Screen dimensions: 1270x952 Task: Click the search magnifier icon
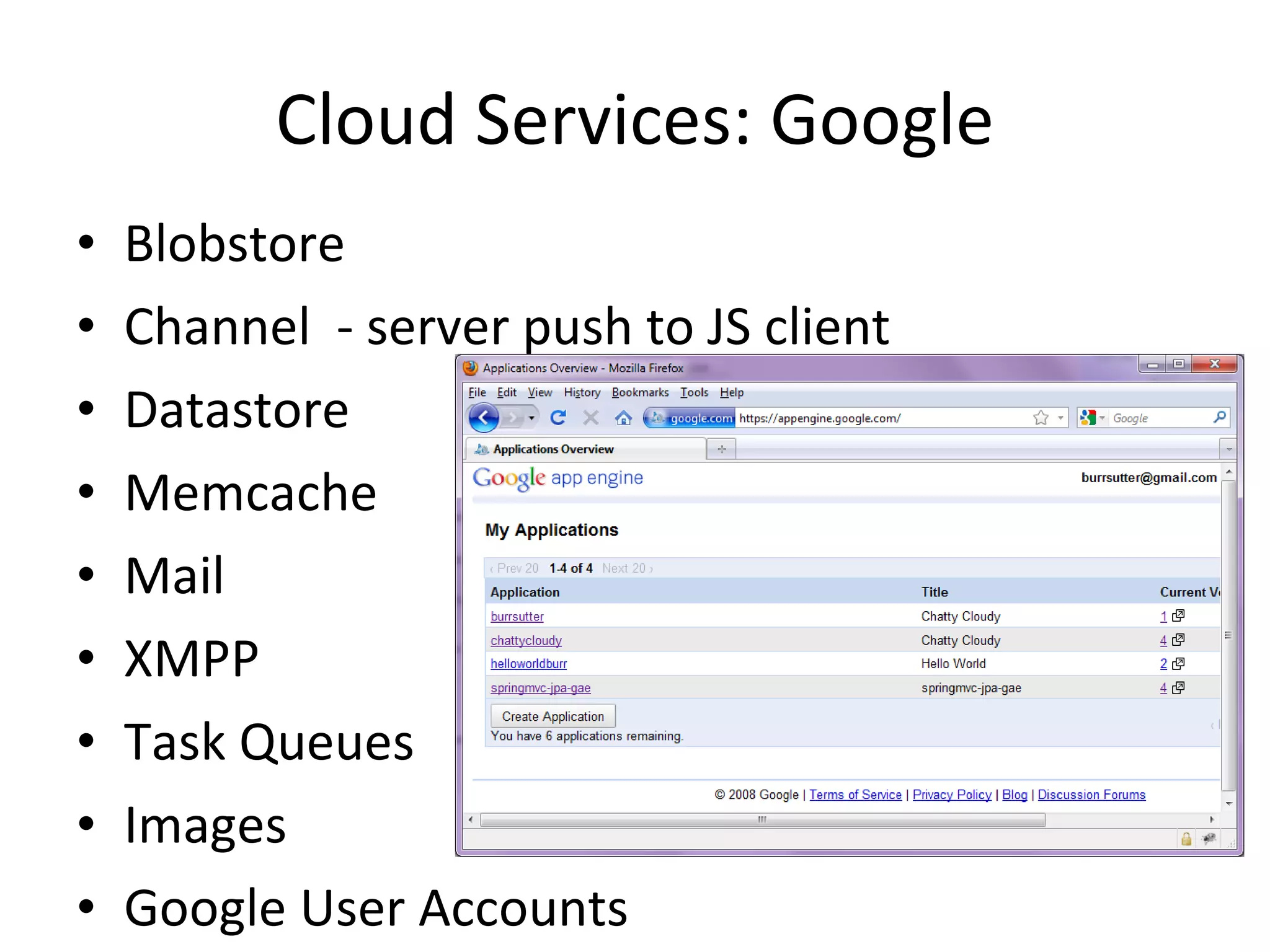coord(1219,417)
